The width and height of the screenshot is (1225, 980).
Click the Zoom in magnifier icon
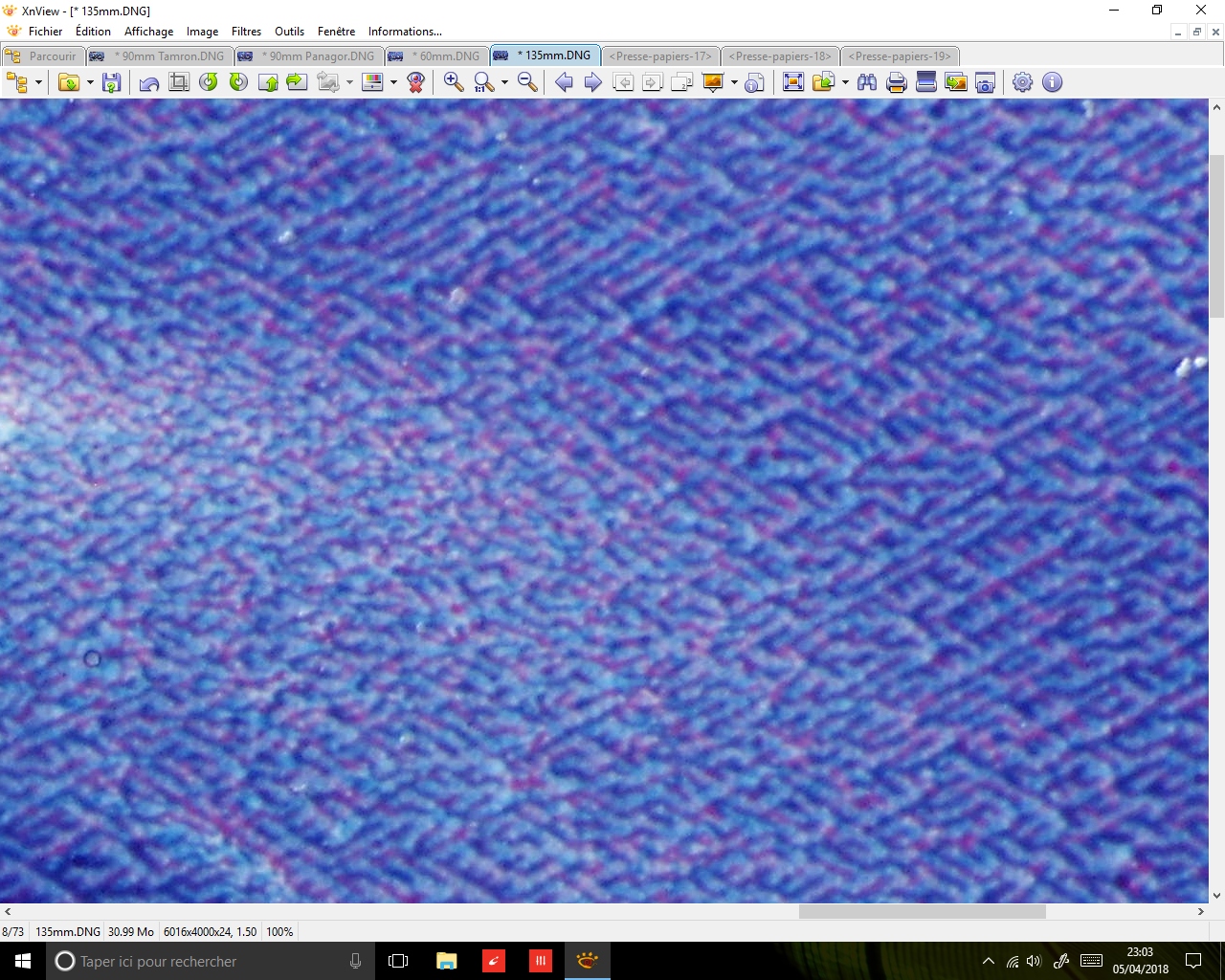454,82
